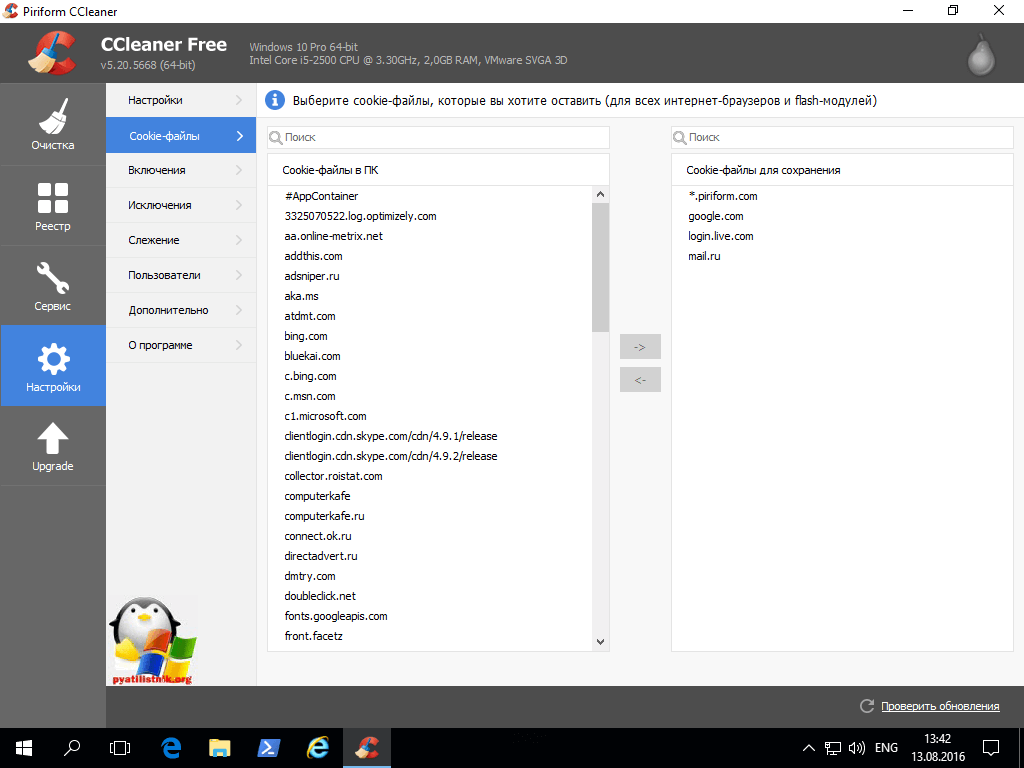Viewport: 1024px width, 768px height.
Task: Click the cookie list scrollbar down arrow
Action: [600, 641]
